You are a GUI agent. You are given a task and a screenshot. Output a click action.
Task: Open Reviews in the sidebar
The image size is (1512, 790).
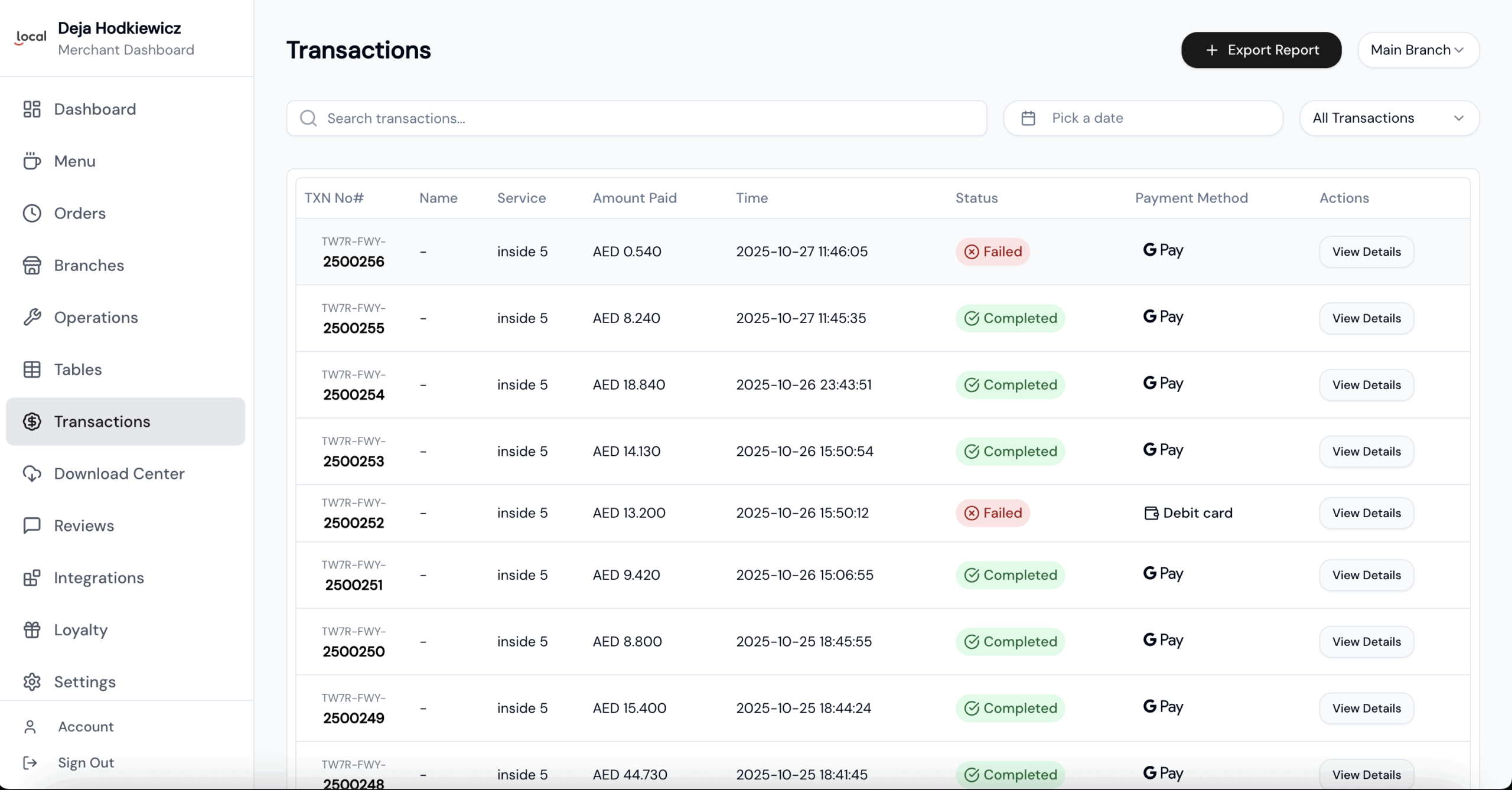click(84, 525)
